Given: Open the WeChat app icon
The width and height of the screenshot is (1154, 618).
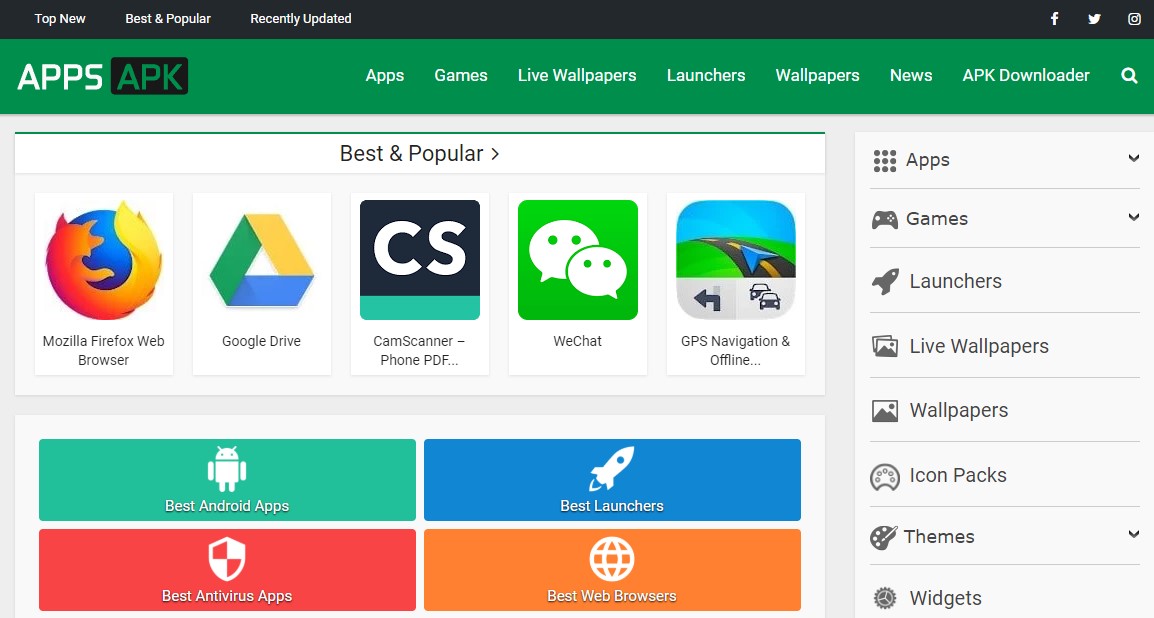Looking at the screenshot, I should [578, 260].
